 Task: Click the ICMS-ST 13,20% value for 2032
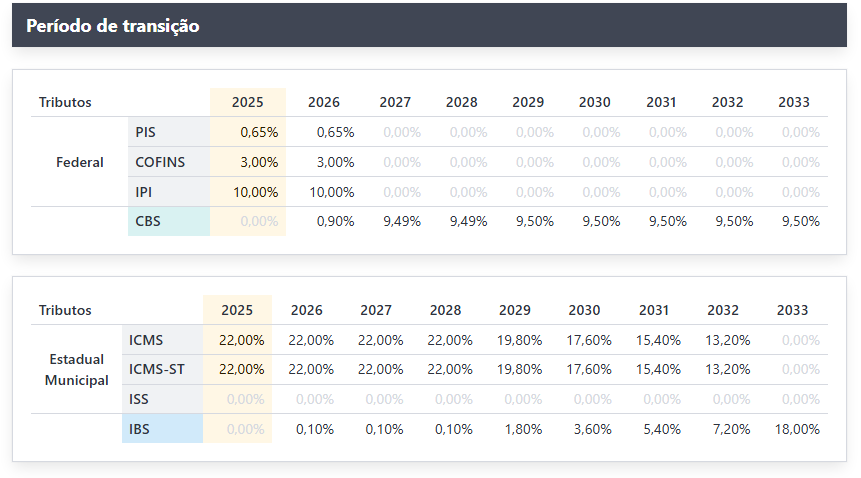[x=729, y=369]
